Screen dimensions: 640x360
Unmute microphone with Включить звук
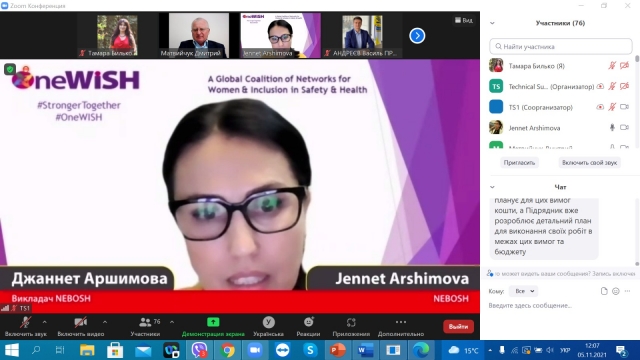[x=25, y=327]
